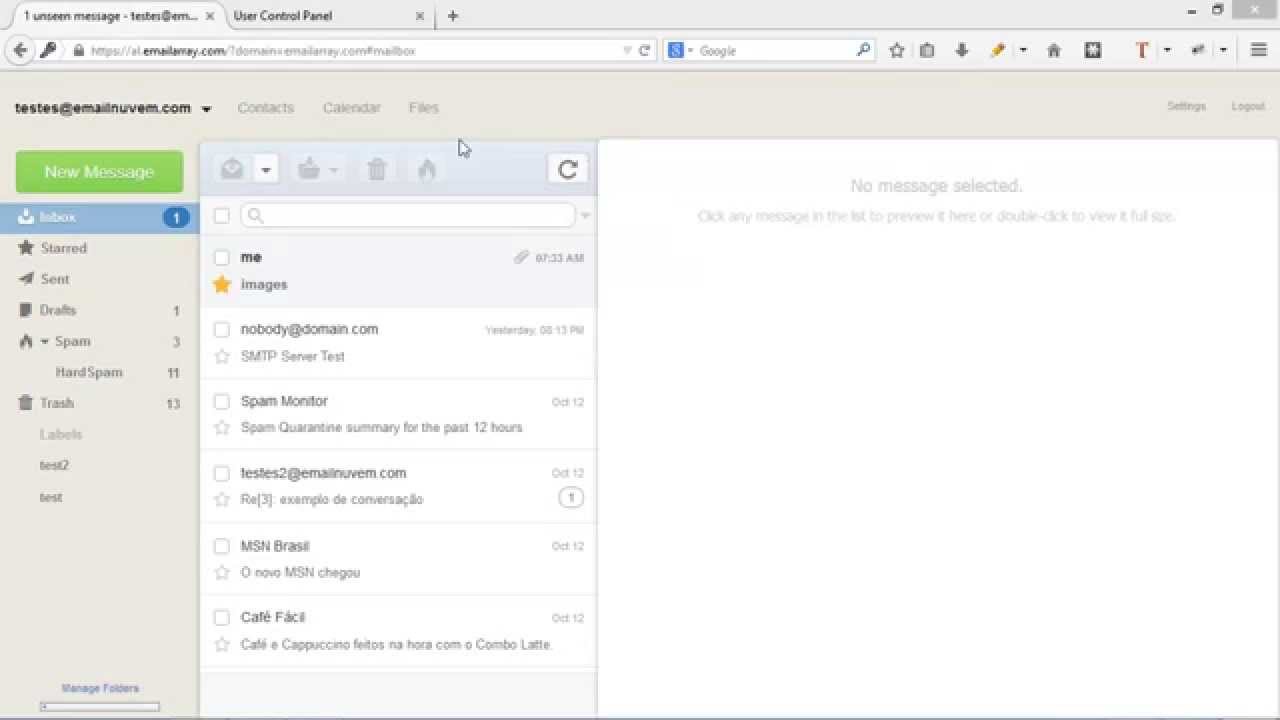1280x720 pixels.
Task: Click the Manage Folders link
Action: pyautogui.click(x=100, y=688)
